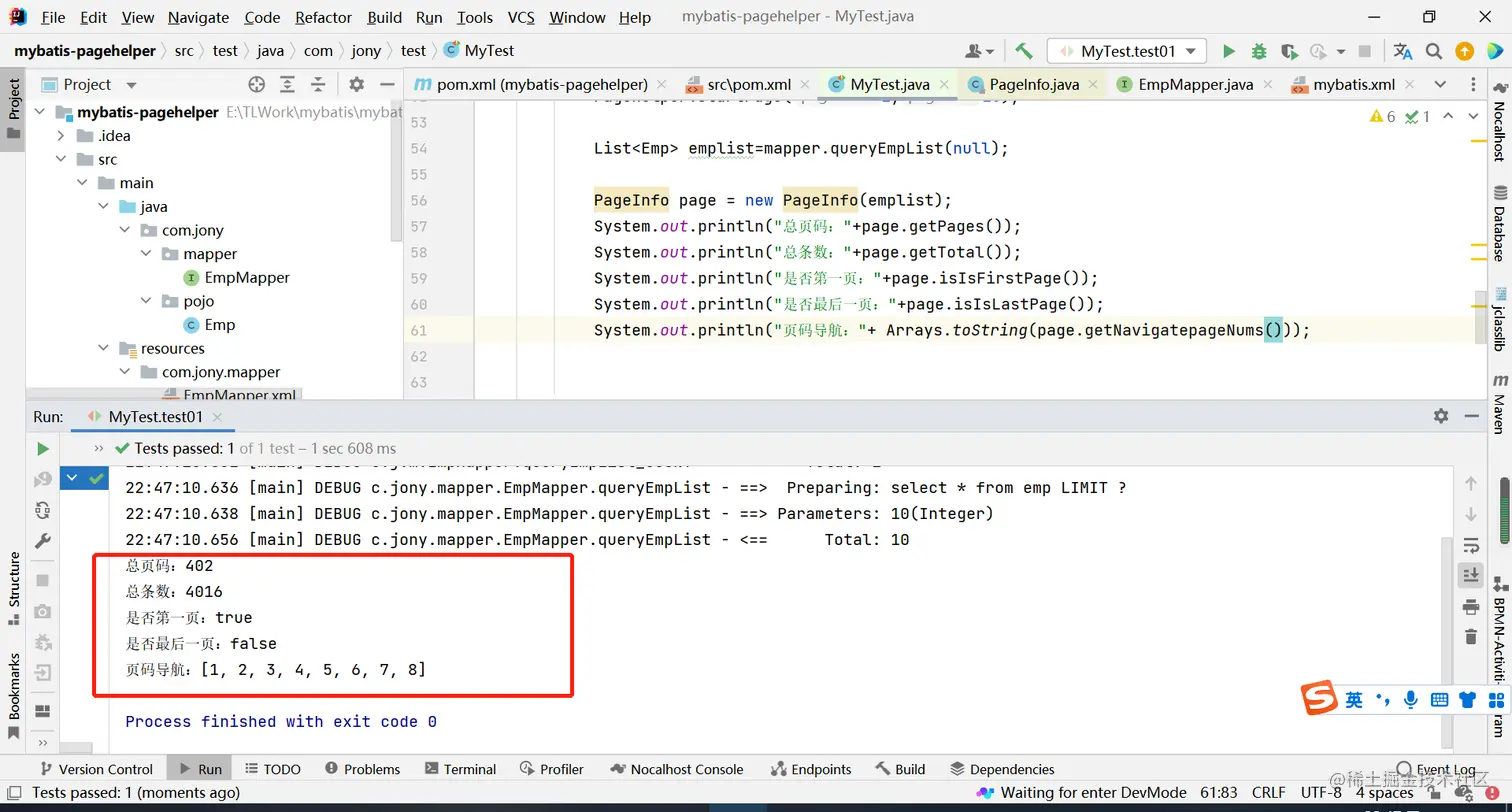Collapse the resources folder

pos(104,348)
